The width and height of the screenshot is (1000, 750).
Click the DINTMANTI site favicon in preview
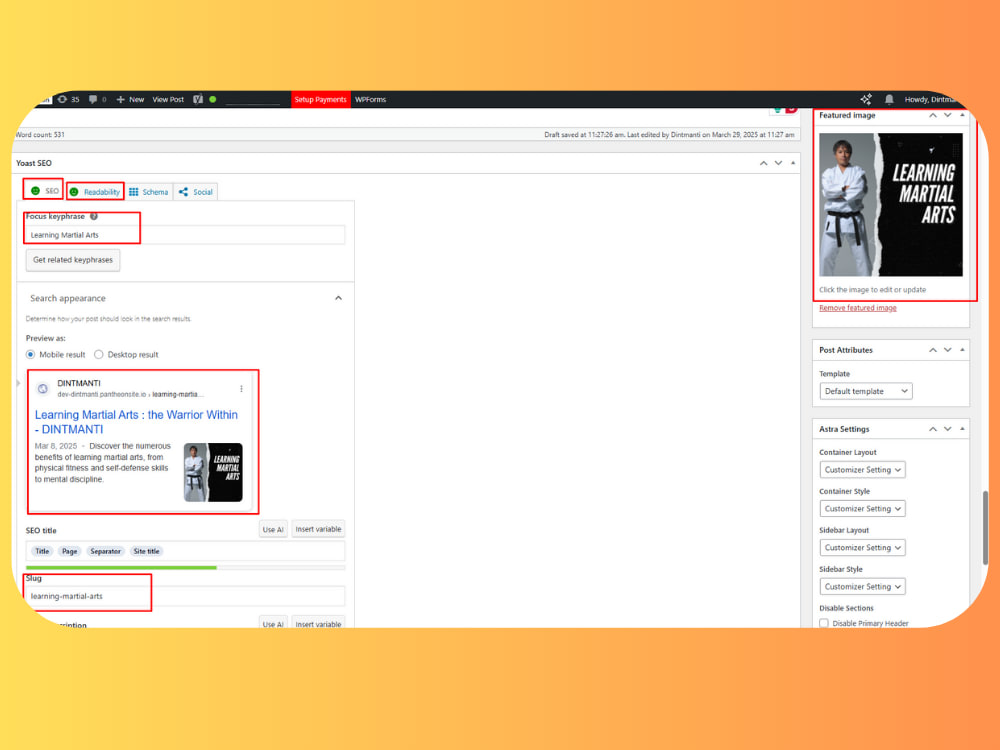click(43, 388)
